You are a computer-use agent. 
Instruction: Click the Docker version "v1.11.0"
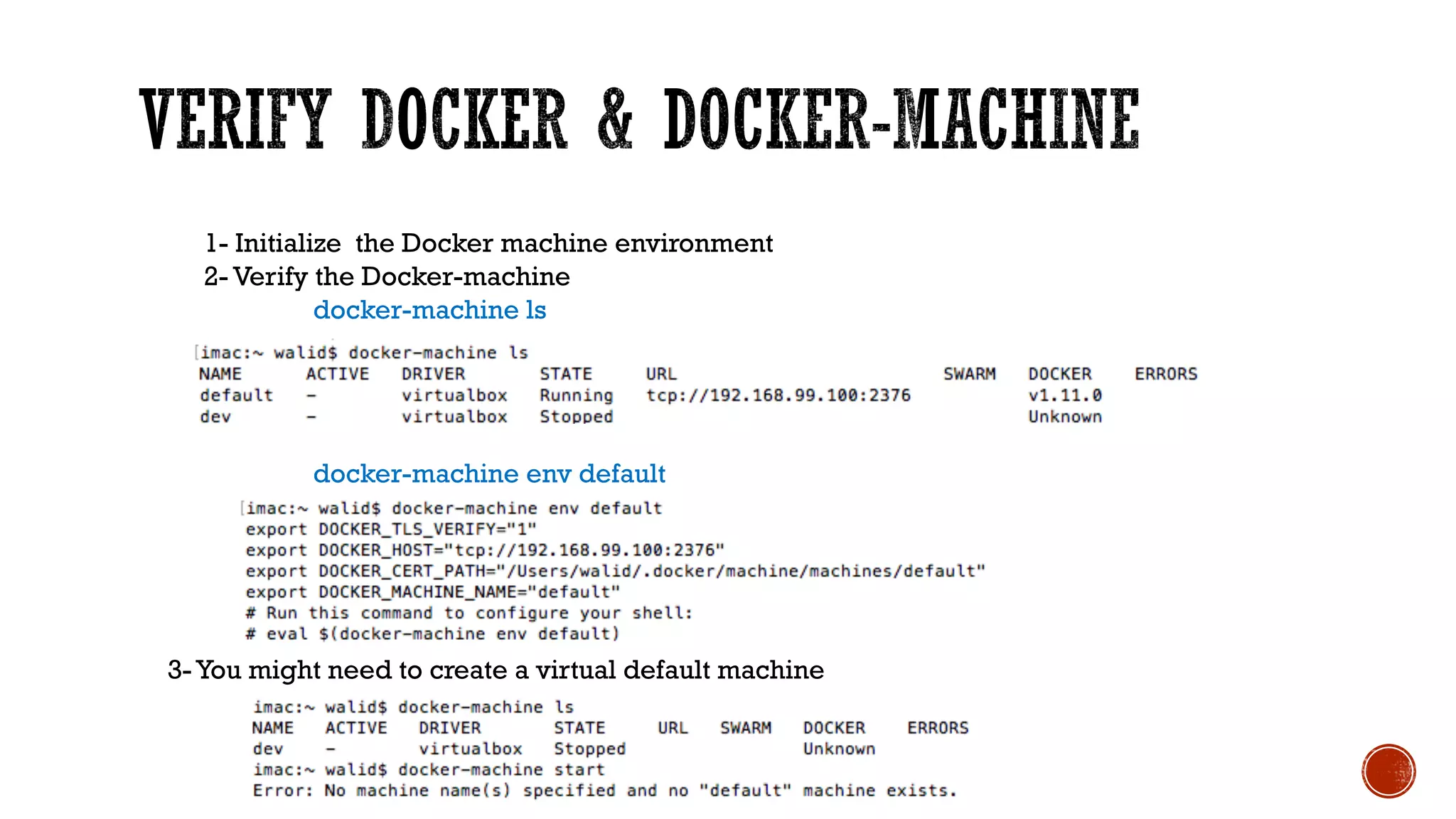coord(1065,395)
